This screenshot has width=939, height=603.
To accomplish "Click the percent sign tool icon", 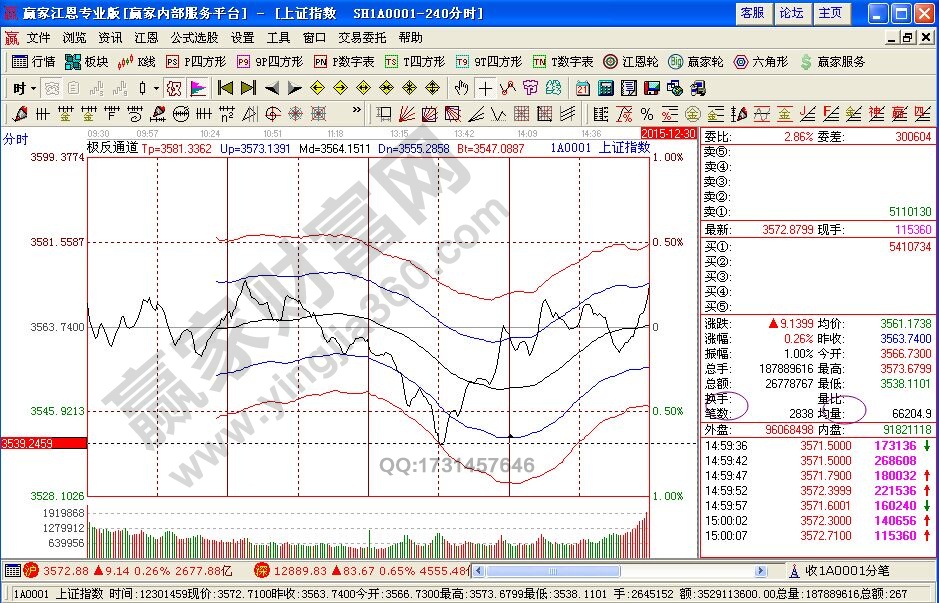I will point(646,113).
